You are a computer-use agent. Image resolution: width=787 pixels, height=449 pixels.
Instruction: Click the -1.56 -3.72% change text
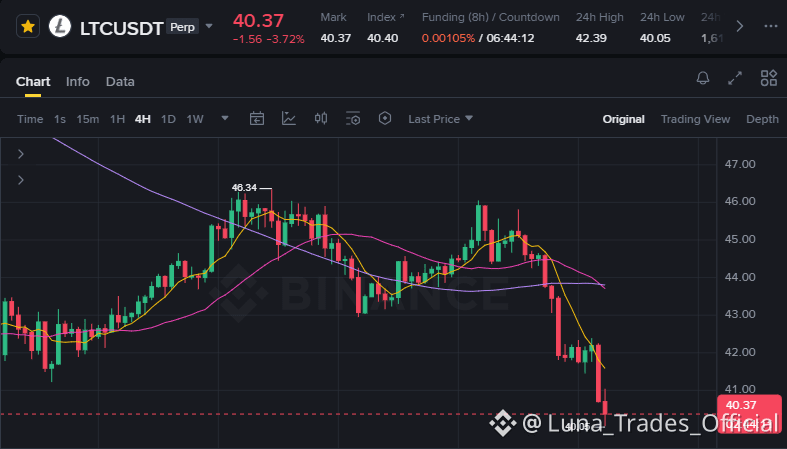[x=269, y=39]
